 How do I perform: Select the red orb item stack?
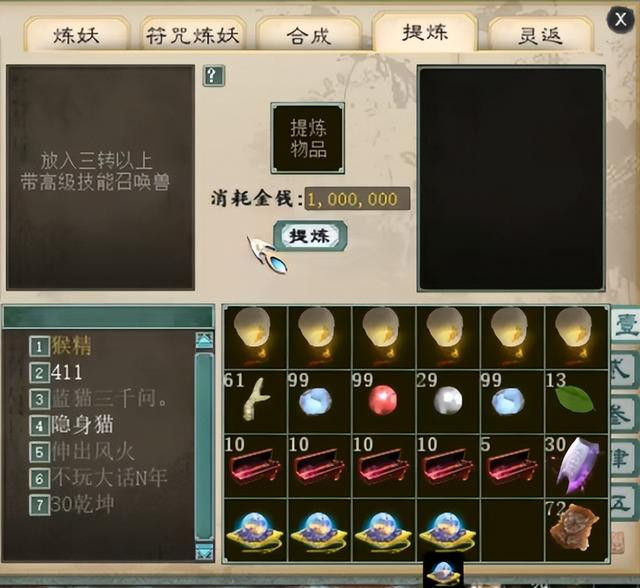pos(384,402)
